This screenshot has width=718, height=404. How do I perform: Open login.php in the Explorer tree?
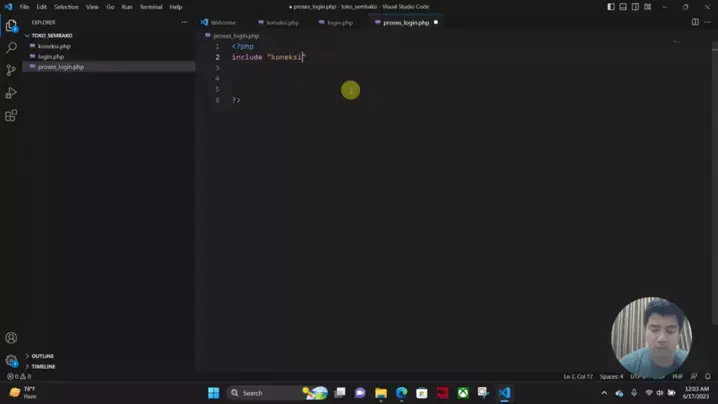tap(51, 57)
